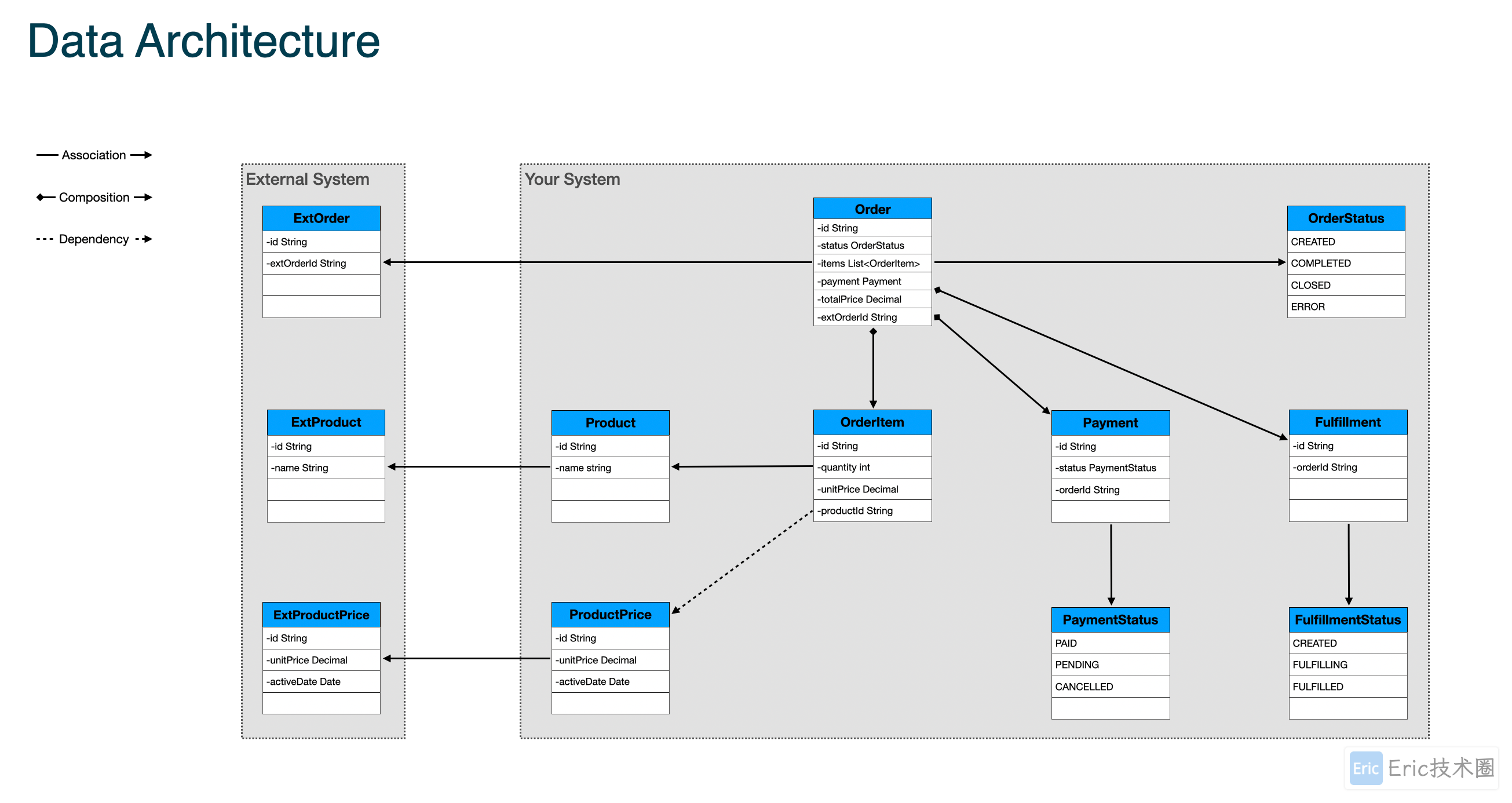
Task: Select the ProductPrice table header
Action: click(611, 615)
